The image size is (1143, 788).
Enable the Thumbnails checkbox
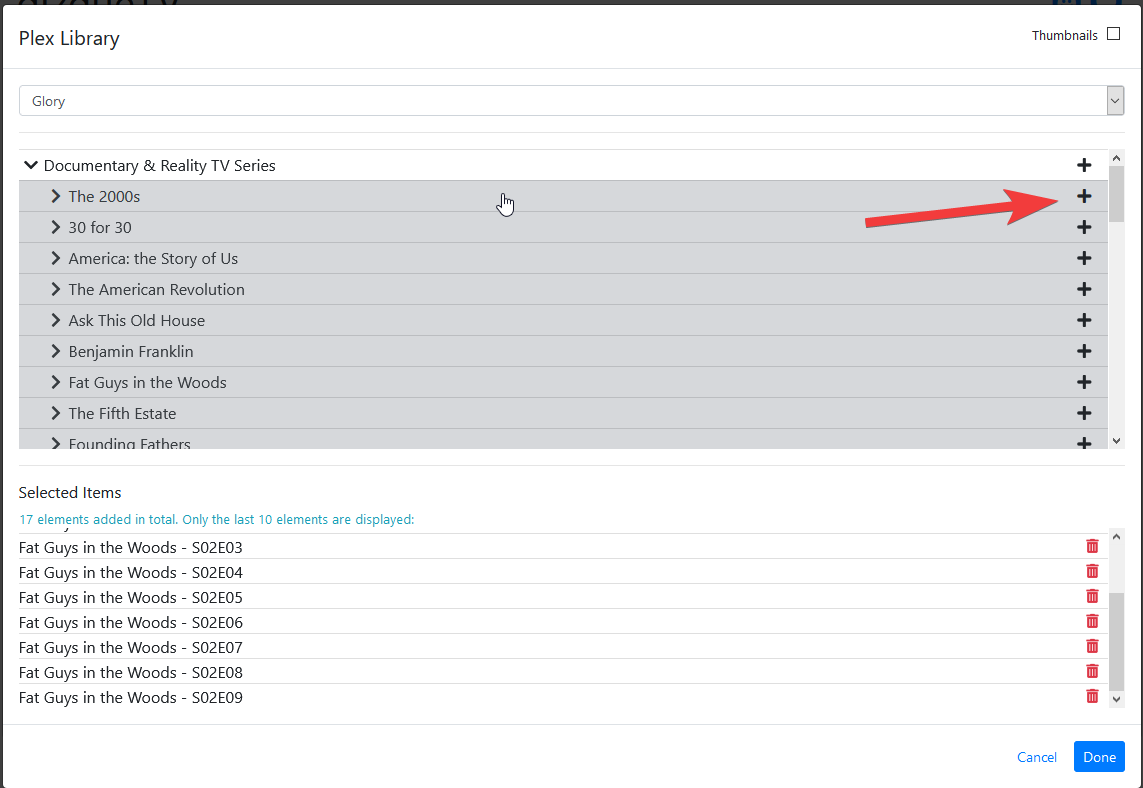[x=1113, y=34]
